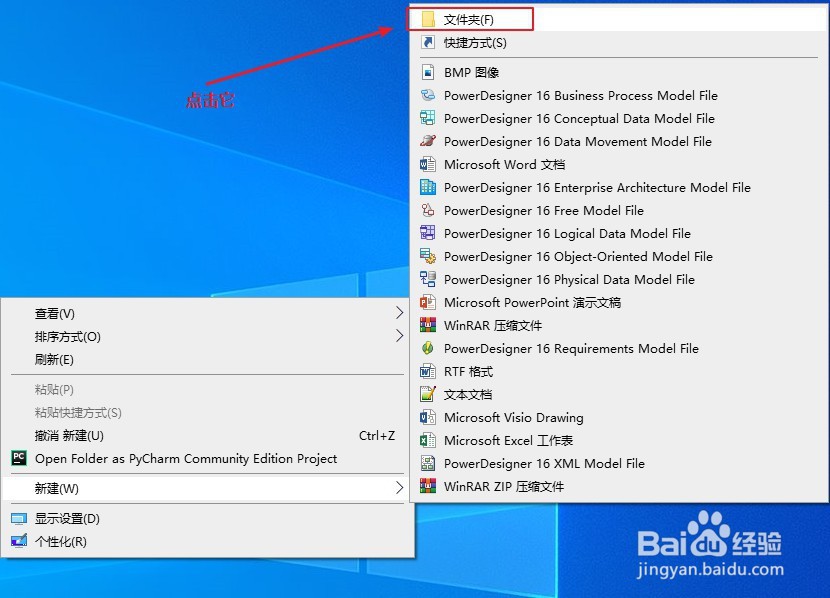
Task: Click the Business Process Model icon
Action: (428, 95)
